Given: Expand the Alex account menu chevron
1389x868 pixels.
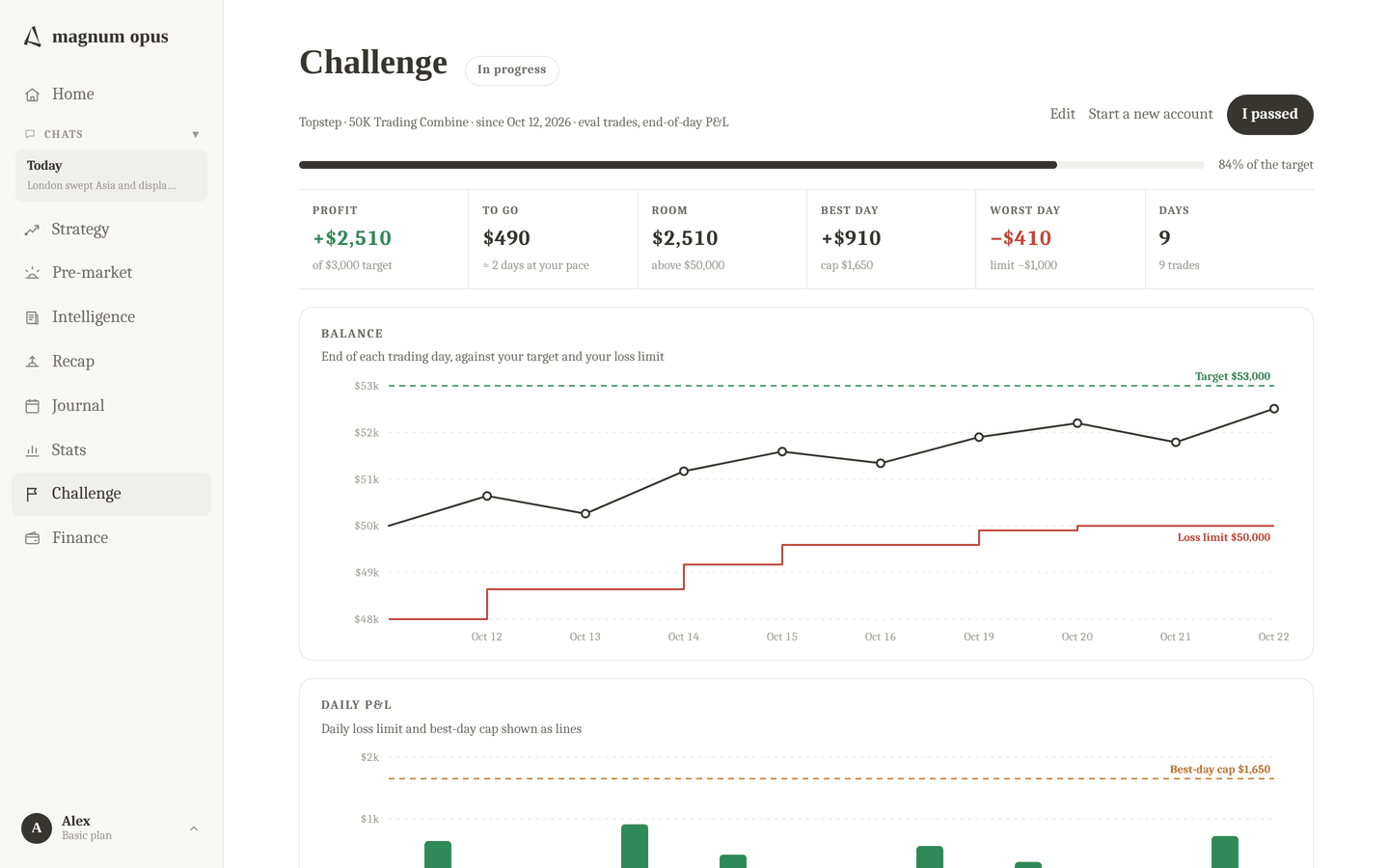Looking at the screenshot, I should pyautogui.click(x=194, y=828).
